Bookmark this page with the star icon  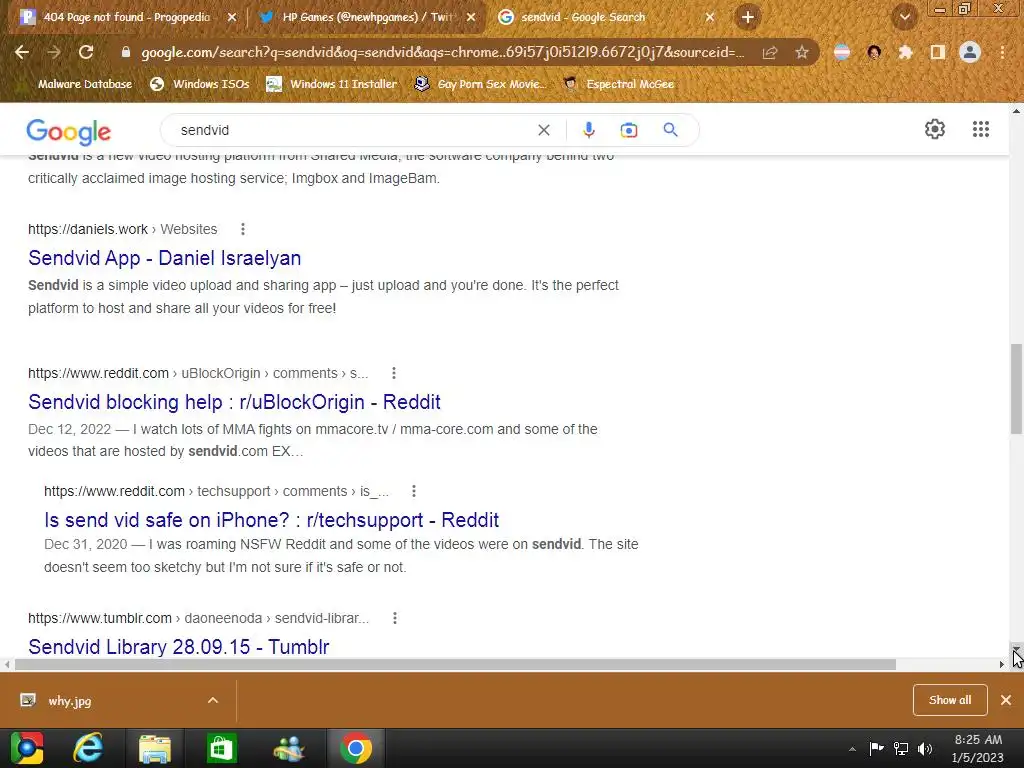[802, 52]
